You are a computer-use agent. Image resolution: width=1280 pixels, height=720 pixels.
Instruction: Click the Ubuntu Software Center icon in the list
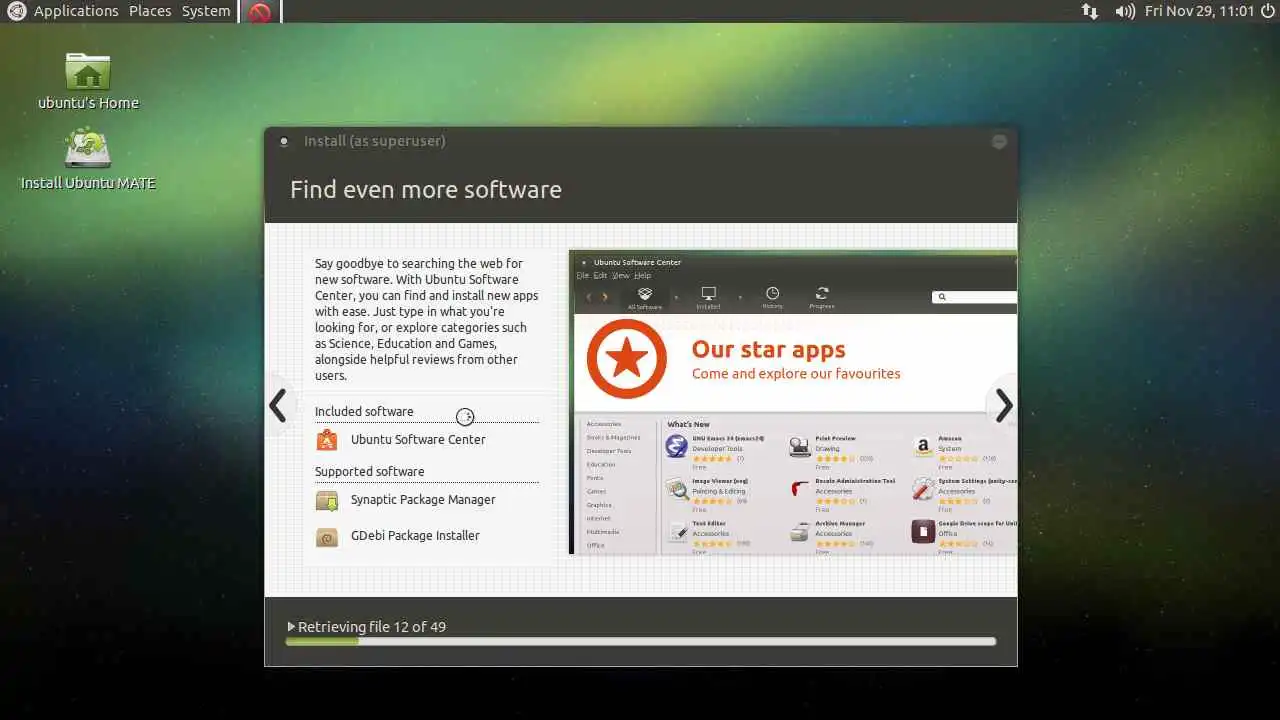click(326, 440)
